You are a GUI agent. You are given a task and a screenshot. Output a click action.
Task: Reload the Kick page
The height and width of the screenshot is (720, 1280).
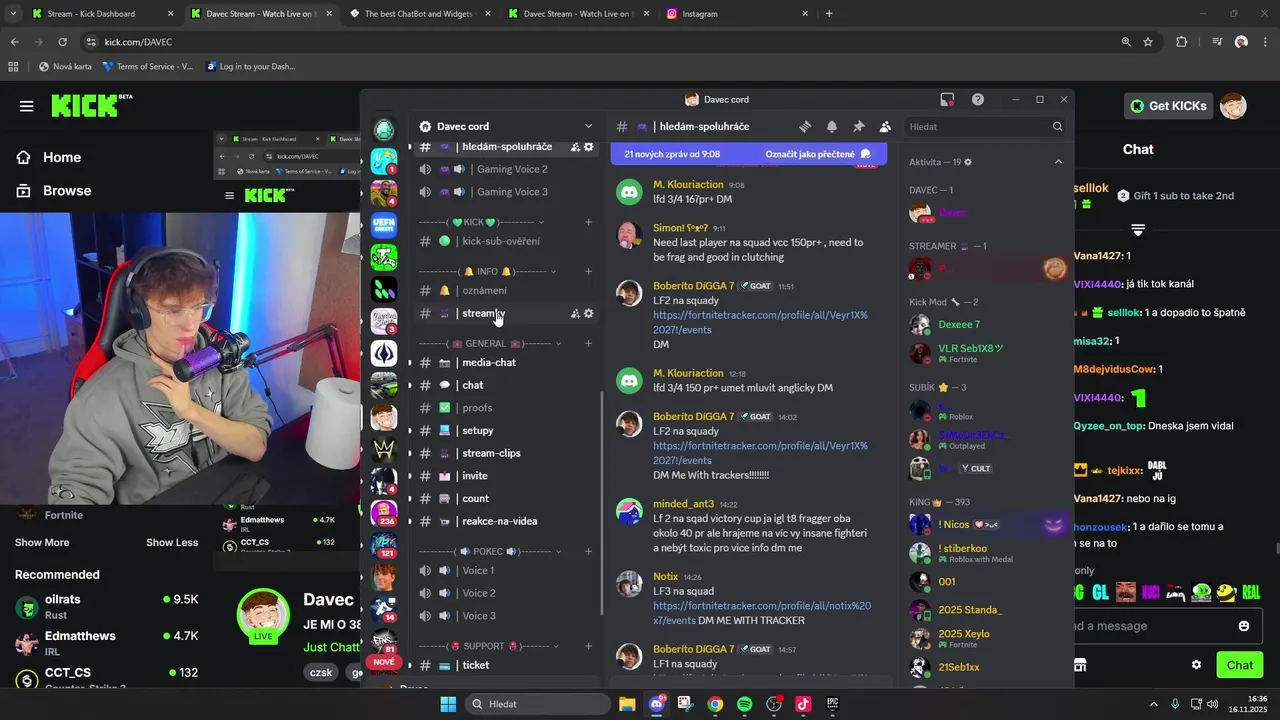pyautogui.click(x=62, y=42)
